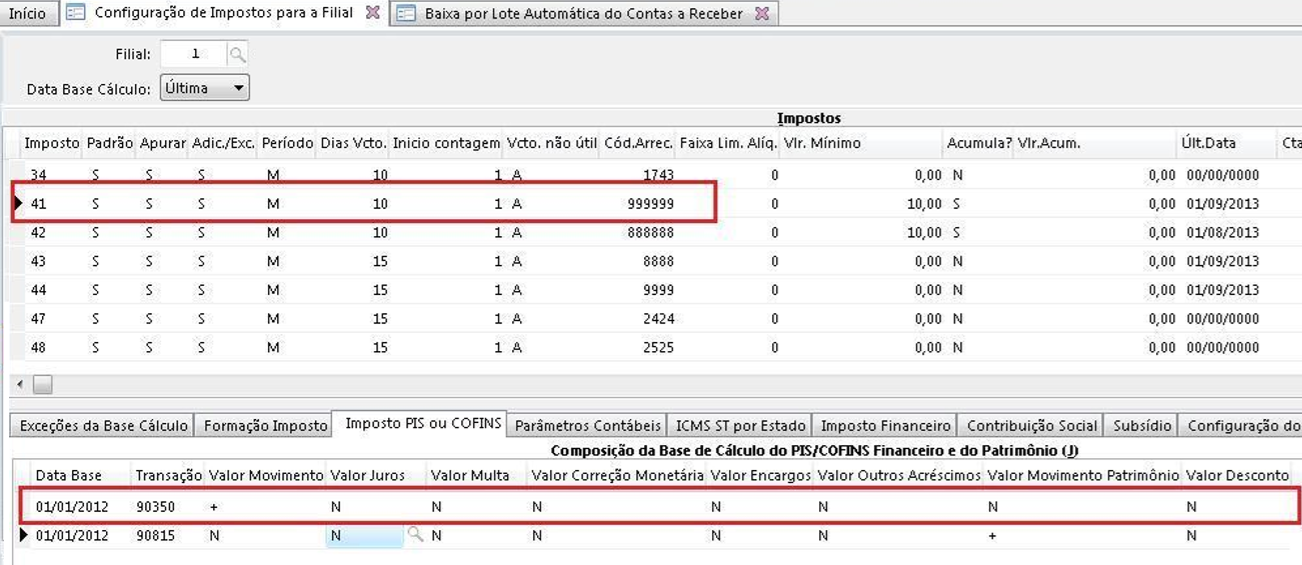This screenshot has width=1302, height=565.
Task: Click the window icon on the Baixa por Lote tab
Action: [405, 14]
